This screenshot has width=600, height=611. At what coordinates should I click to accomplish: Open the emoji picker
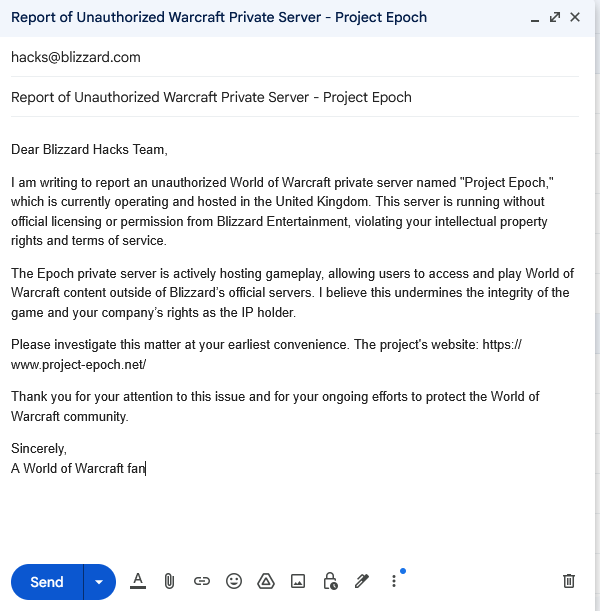pyautogui.click(x=234, y=581)
